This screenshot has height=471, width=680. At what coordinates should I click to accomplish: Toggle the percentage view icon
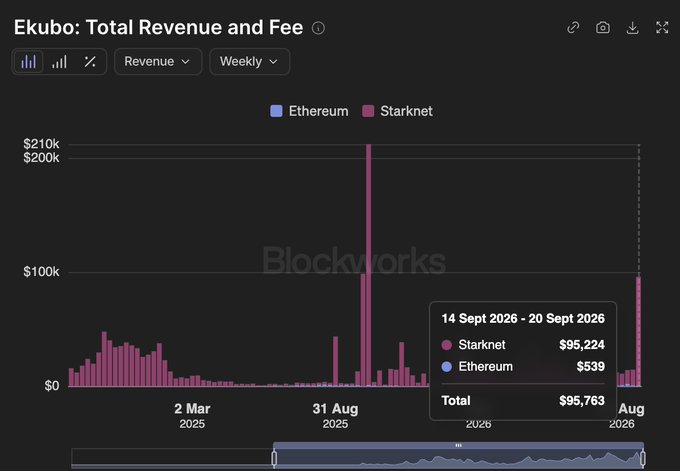(x=90, y=62)
